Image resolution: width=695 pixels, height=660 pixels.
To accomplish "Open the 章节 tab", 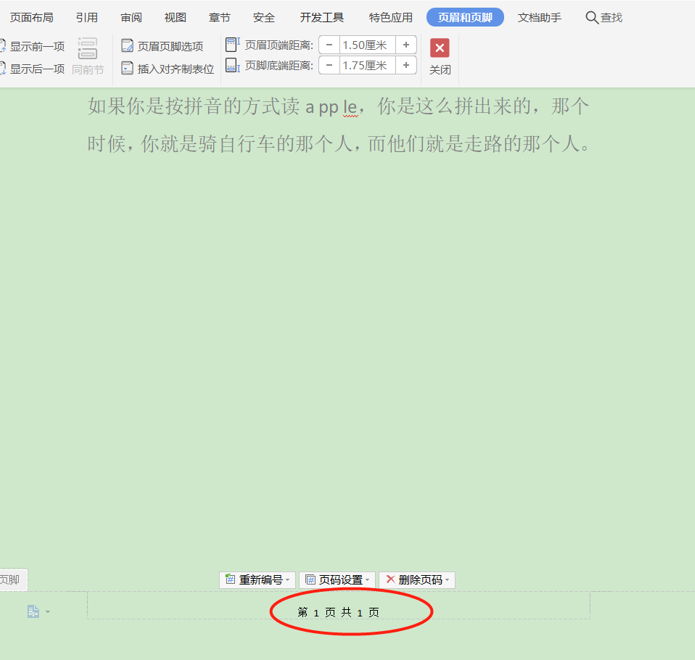I will (219, 18).
